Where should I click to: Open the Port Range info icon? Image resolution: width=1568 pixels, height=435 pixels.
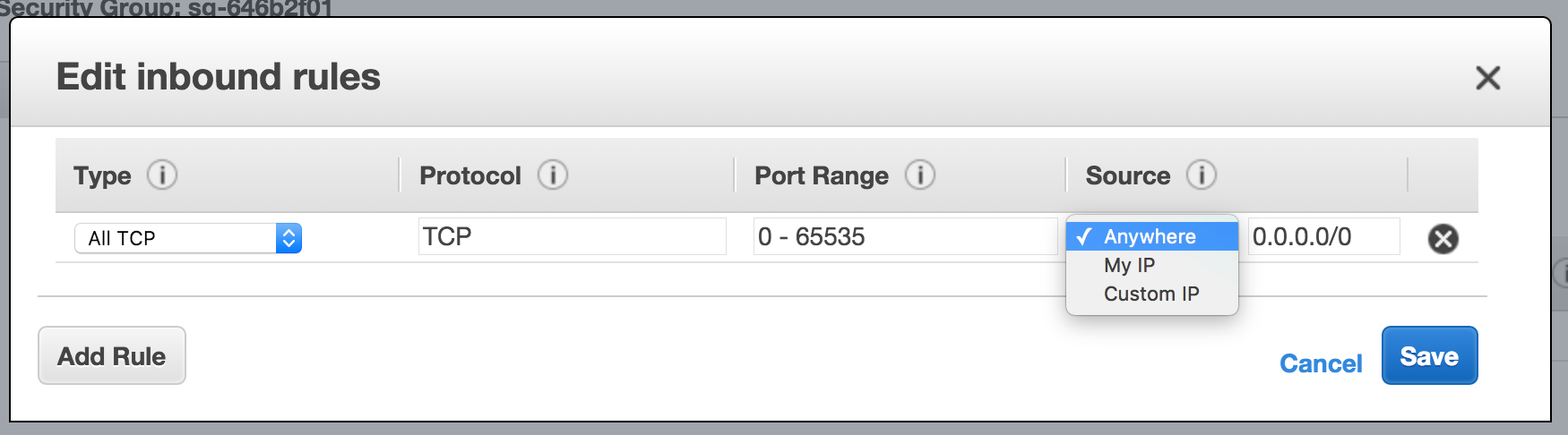coord(920,175)
